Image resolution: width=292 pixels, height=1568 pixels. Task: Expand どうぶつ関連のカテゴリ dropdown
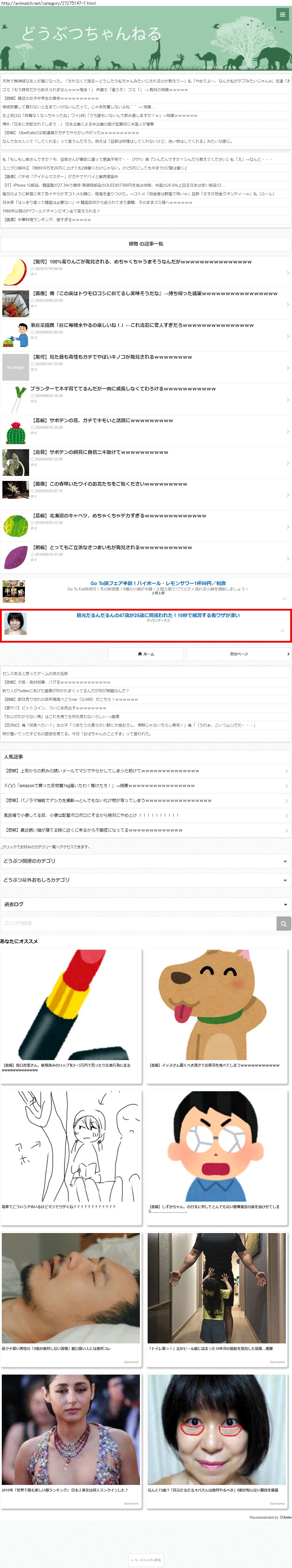click(x=146, y=861)
